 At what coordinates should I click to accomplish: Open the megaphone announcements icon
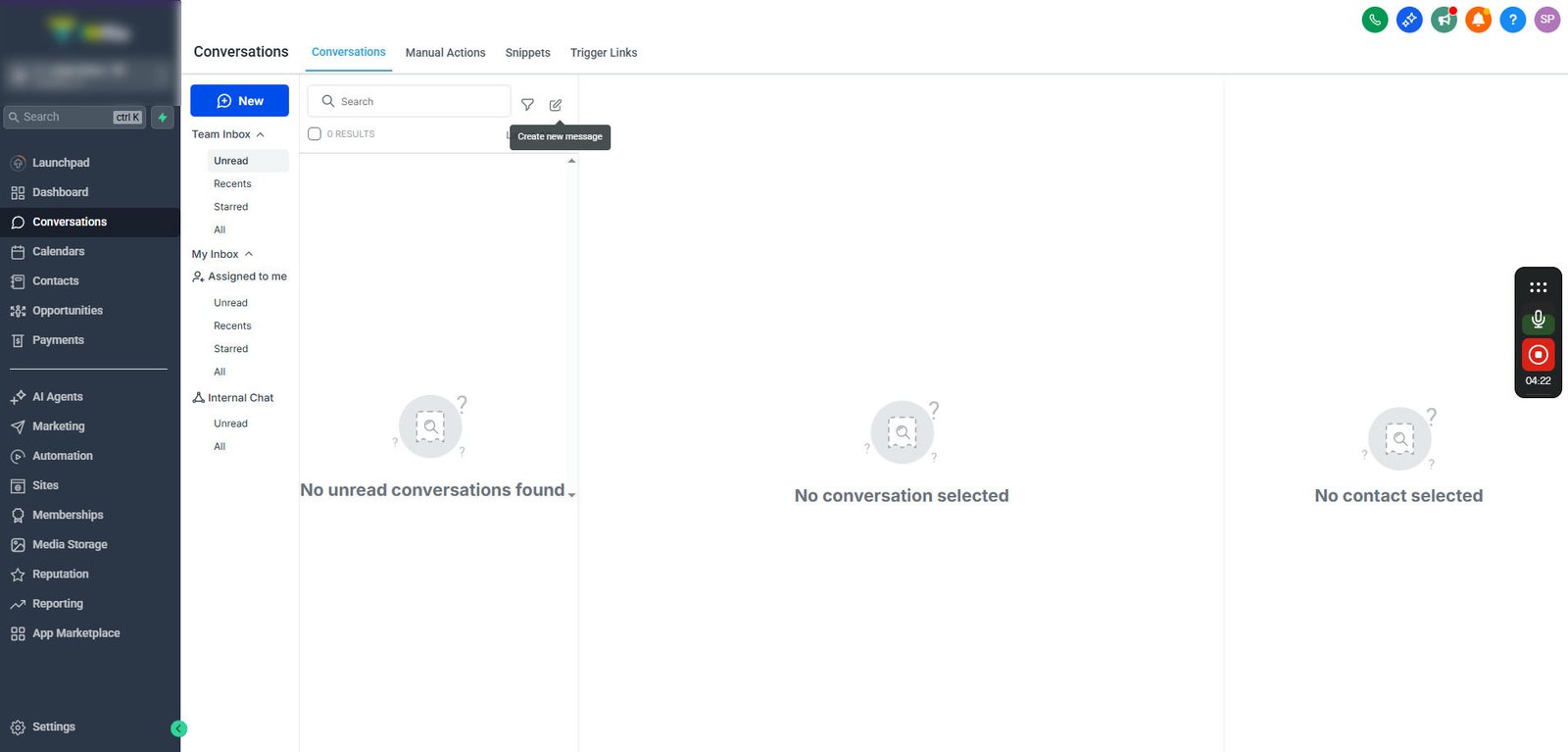(1444, 20)
